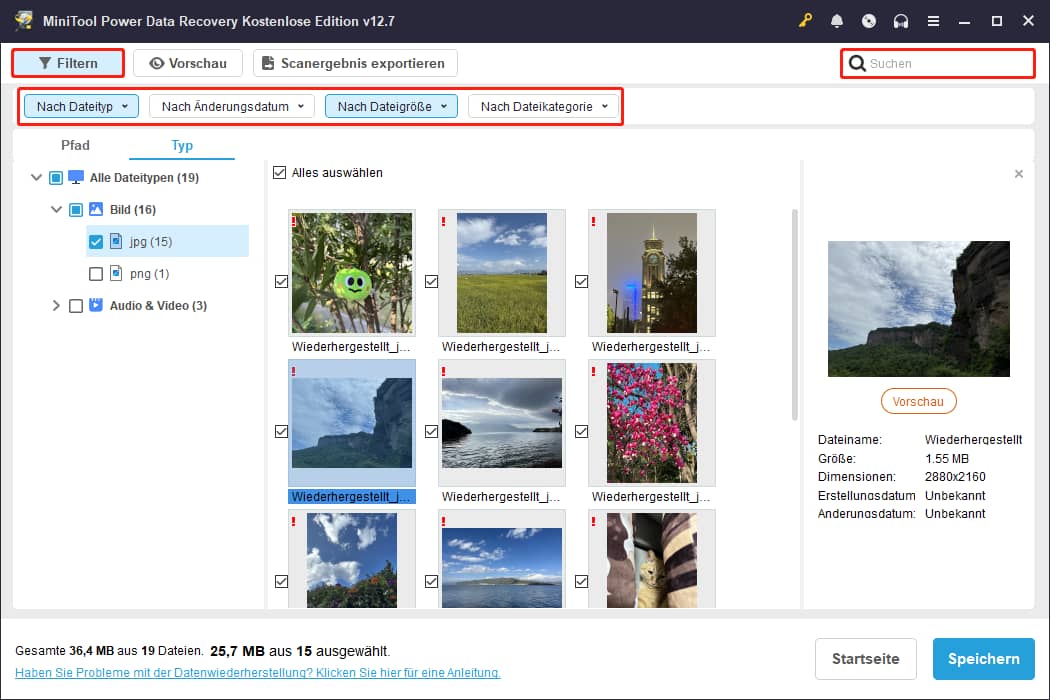The width and height of the screenshot is (1050, 700).
Task: Uncheck the png file type checkbox
Action: pos(95,273)
